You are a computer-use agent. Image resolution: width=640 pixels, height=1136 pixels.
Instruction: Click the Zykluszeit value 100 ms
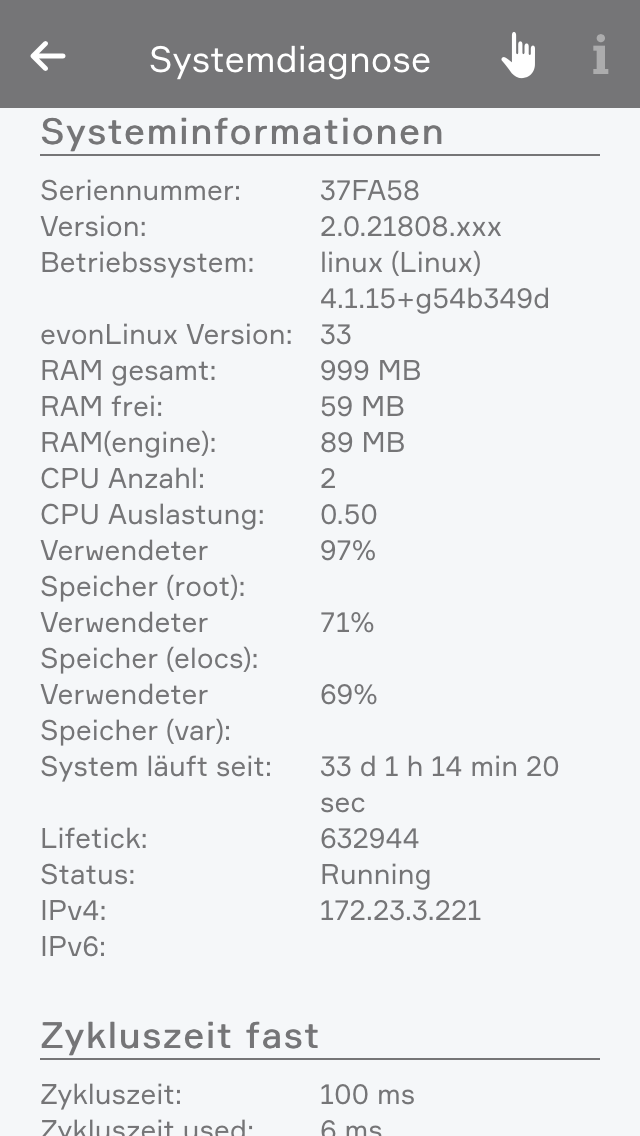(x=366, y=1095)
